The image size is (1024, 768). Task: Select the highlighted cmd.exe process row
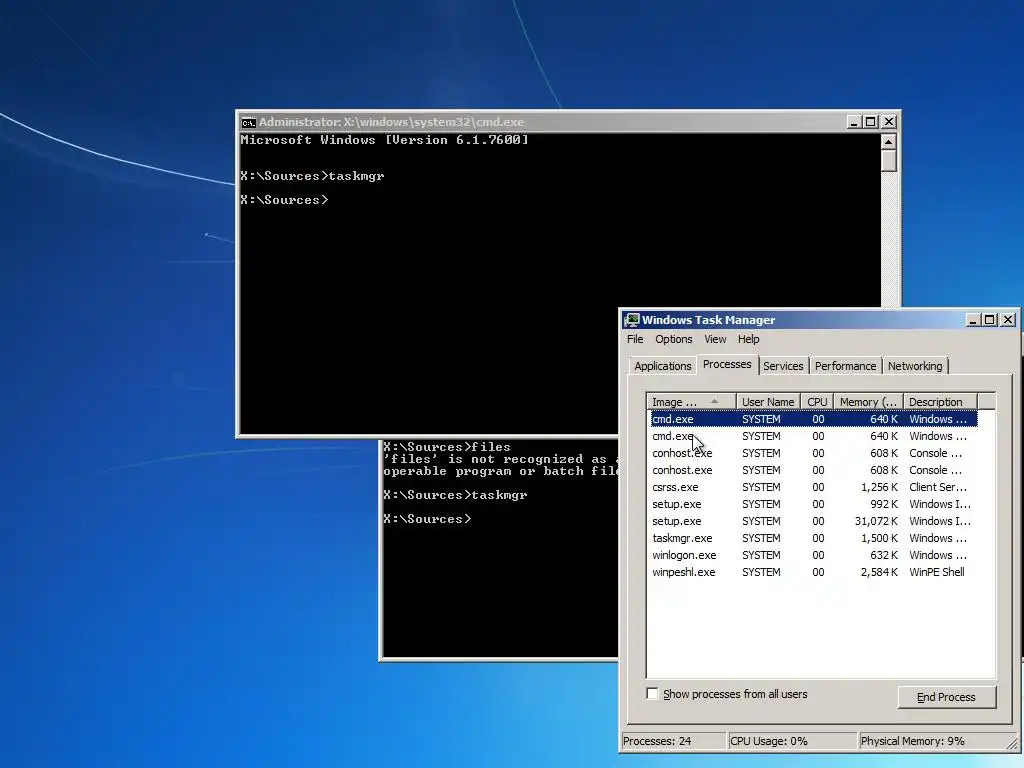point(814,419)
